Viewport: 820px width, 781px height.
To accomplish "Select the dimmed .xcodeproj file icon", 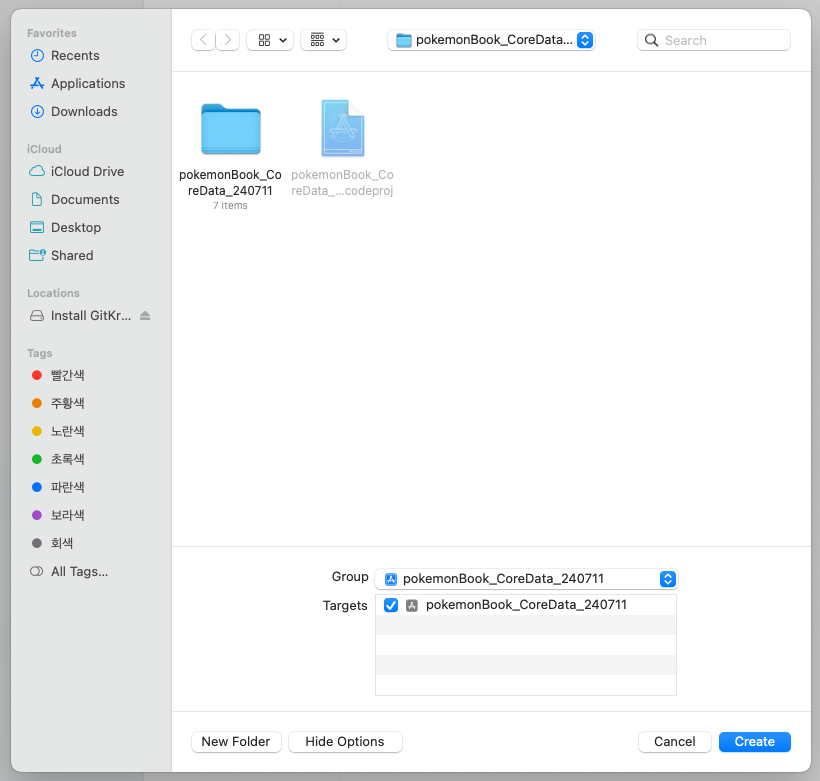I will (343, 128).
